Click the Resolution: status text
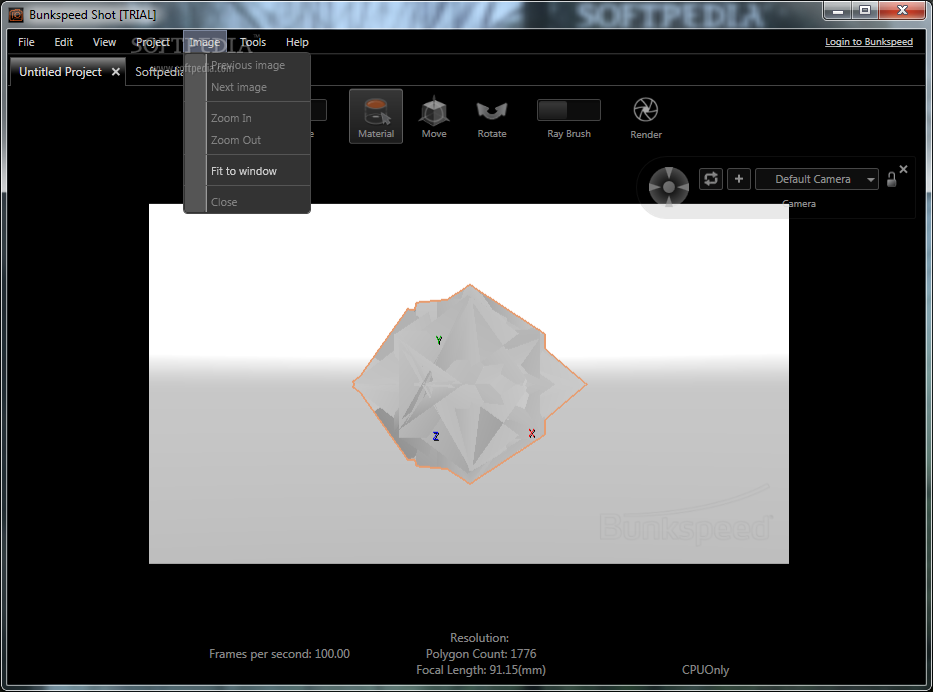Screen dimensions: 933x692 pyautogui.click(x=480, y=638)
